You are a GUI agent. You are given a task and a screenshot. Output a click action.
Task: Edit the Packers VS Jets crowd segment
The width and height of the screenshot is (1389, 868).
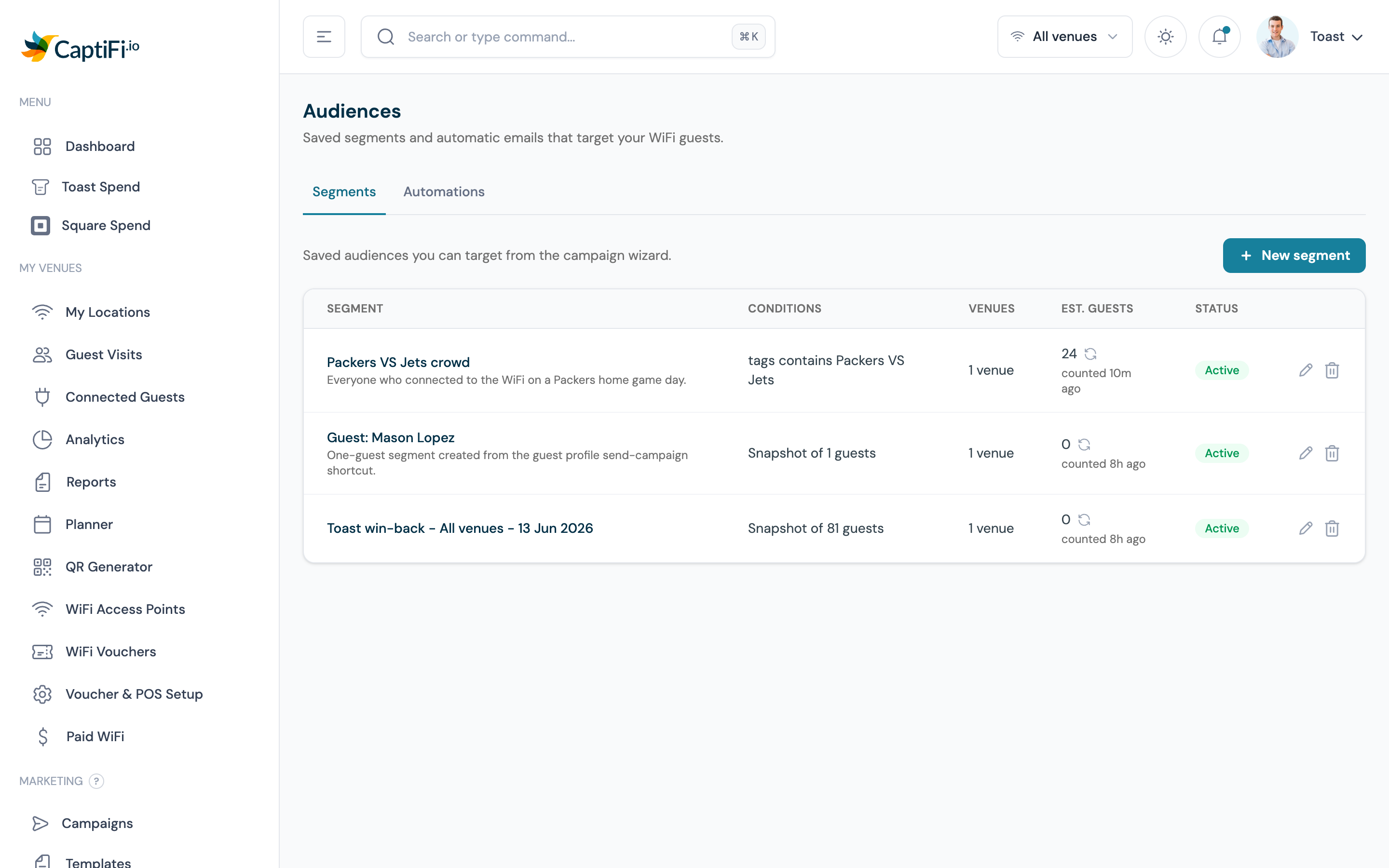point(1305,370)
